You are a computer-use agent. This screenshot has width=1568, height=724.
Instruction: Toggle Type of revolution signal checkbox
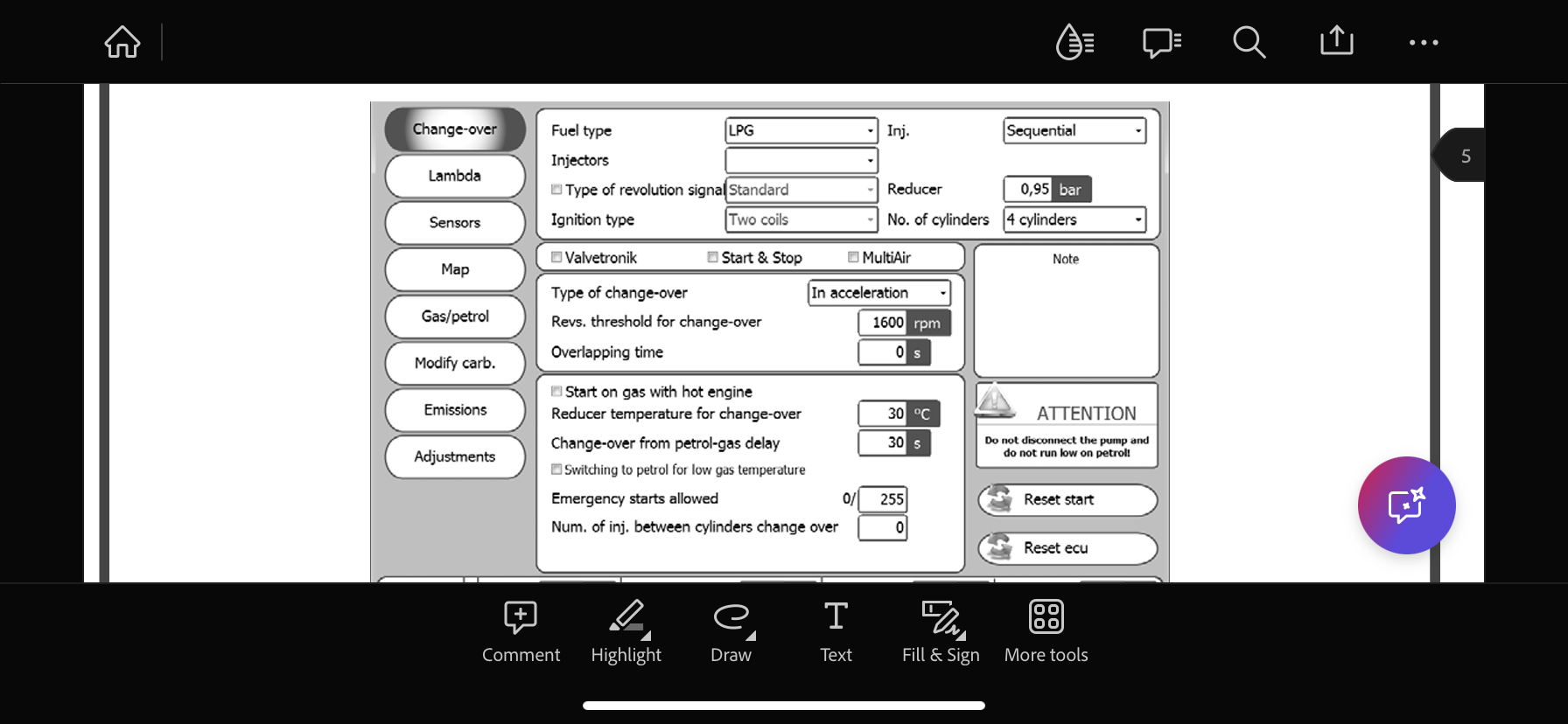pos(556,190)
